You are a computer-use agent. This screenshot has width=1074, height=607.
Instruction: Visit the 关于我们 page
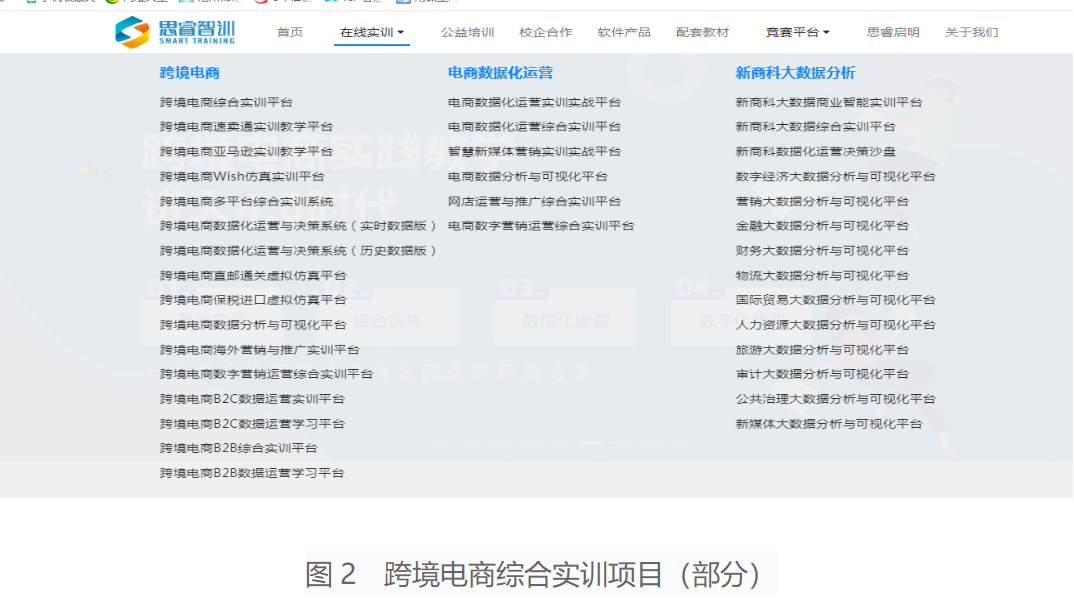[971, 32]
